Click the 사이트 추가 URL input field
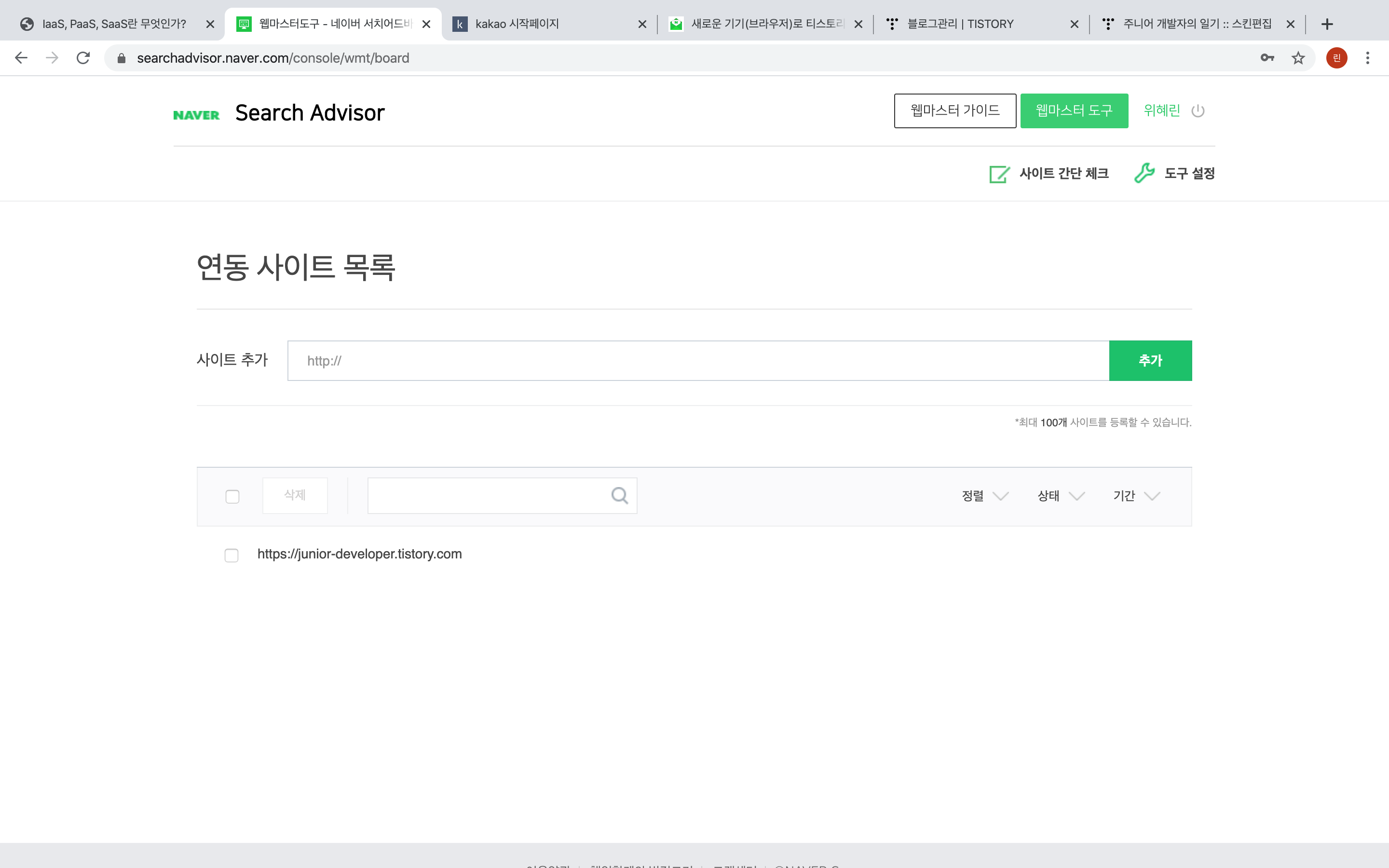Image resolution: width=1389 pixels, height=868 pixels. click(697, 361)
